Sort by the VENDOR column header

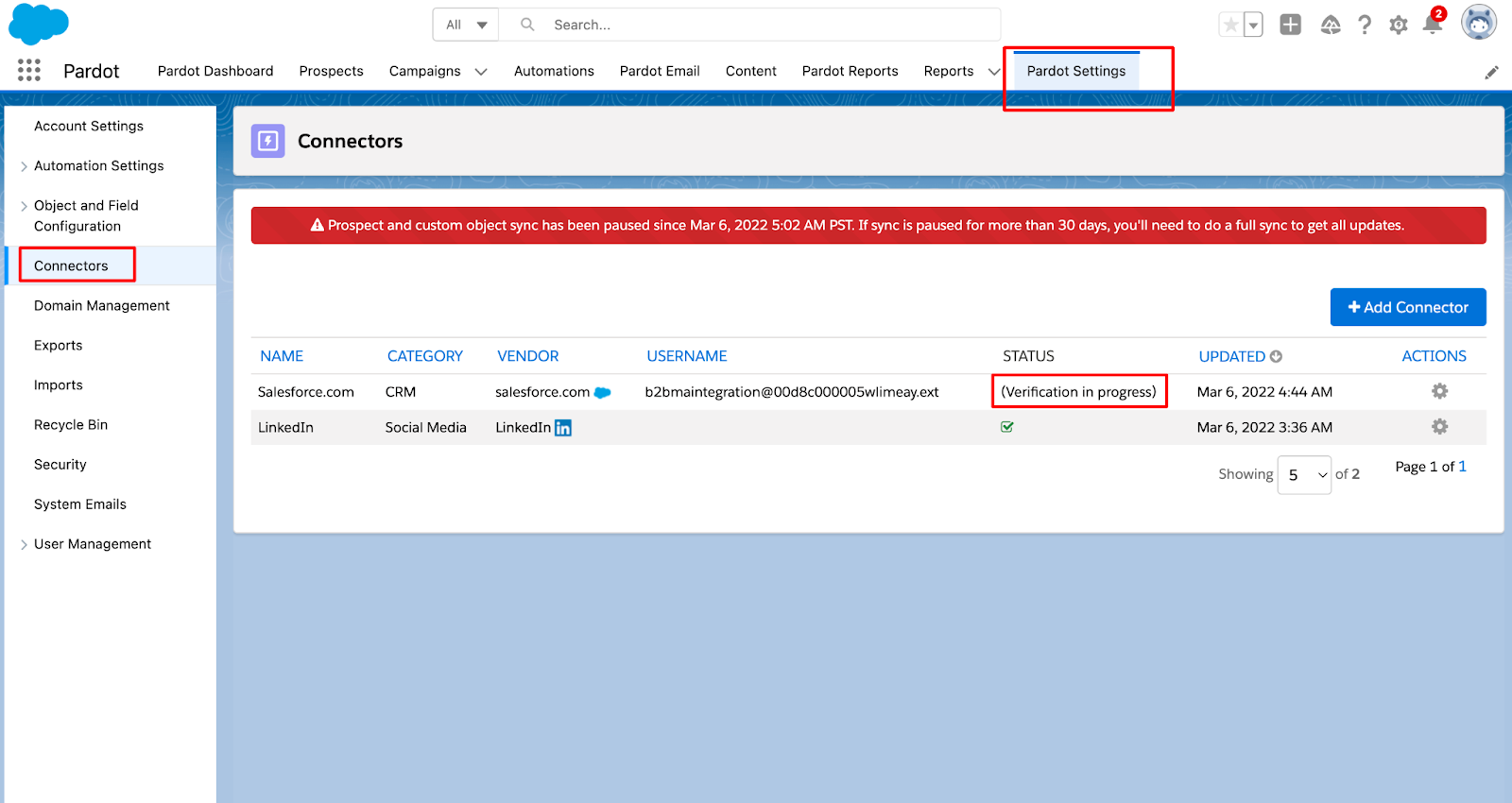pyautogui.click(x=528, y=356)
